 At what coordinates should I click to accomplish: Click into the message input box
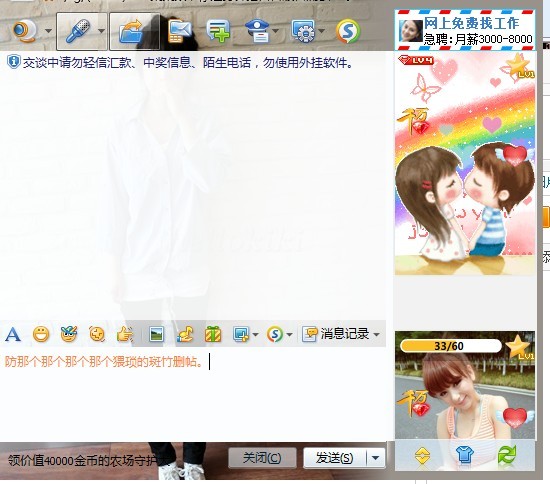pyautogui.click(x=193, y=393)
